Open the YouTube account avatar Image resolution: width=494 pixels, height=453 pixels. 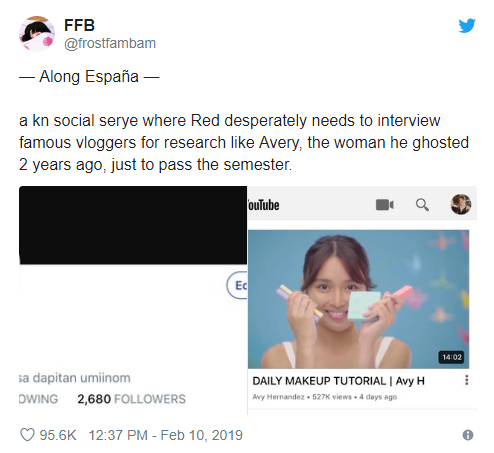tap(461, 204)
